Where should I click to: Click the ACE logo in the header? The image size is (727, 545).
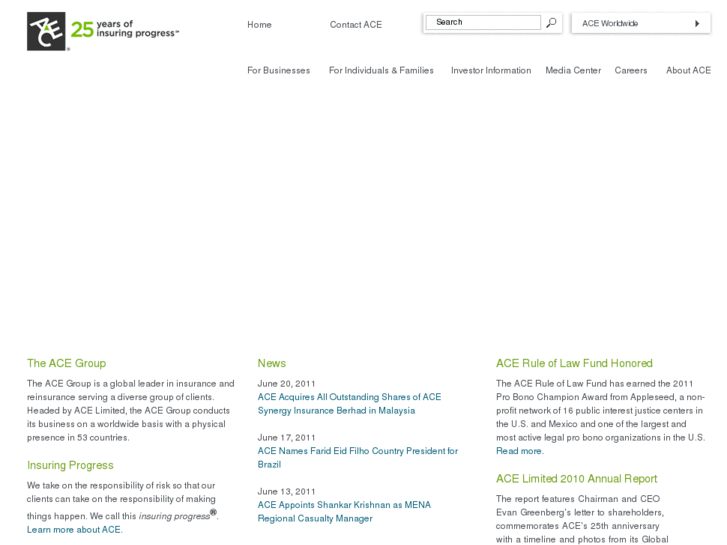46,31
